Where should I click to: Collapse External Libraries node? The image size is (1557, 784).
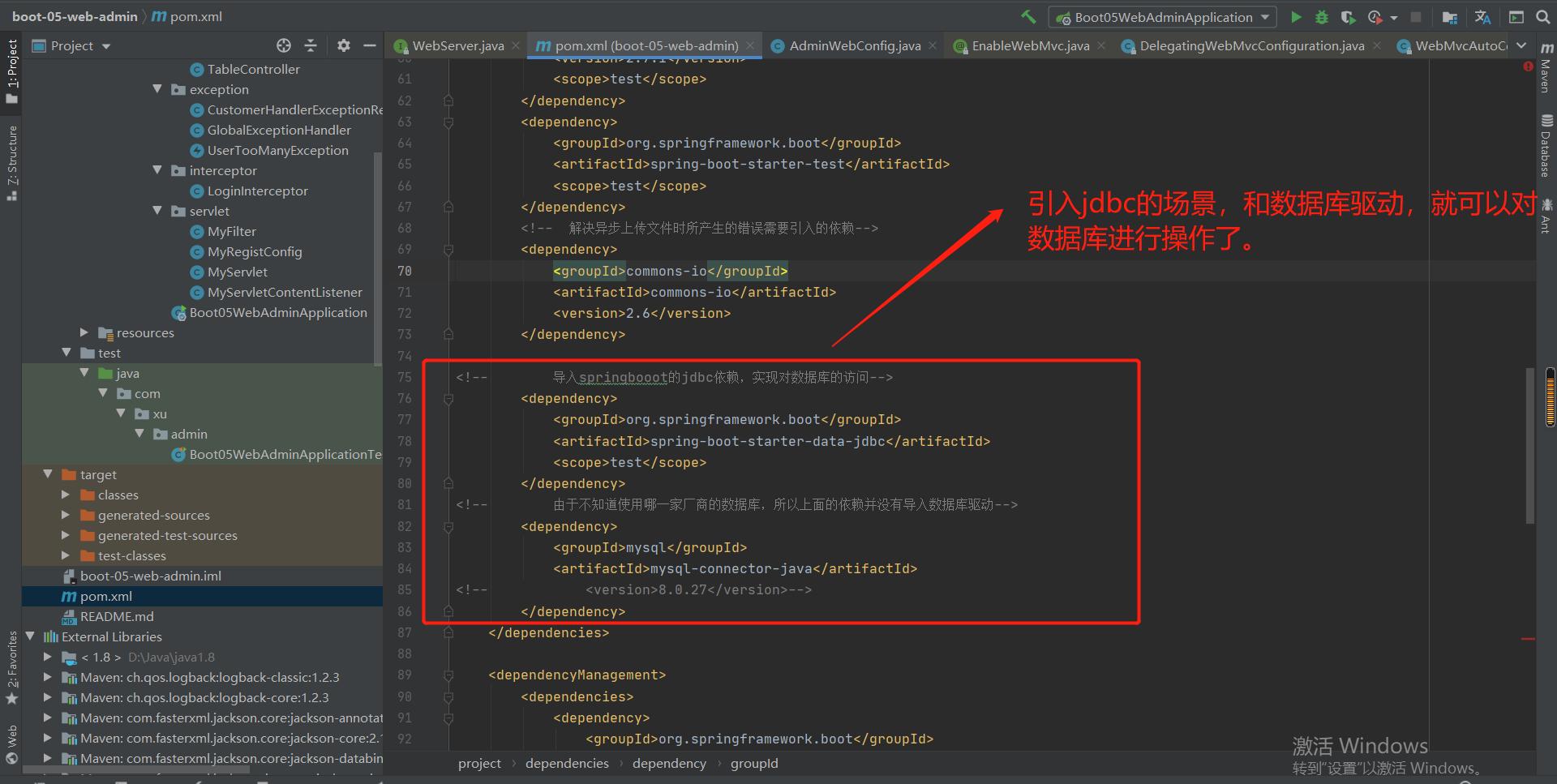pyautogui.click(x=30, y=636)
